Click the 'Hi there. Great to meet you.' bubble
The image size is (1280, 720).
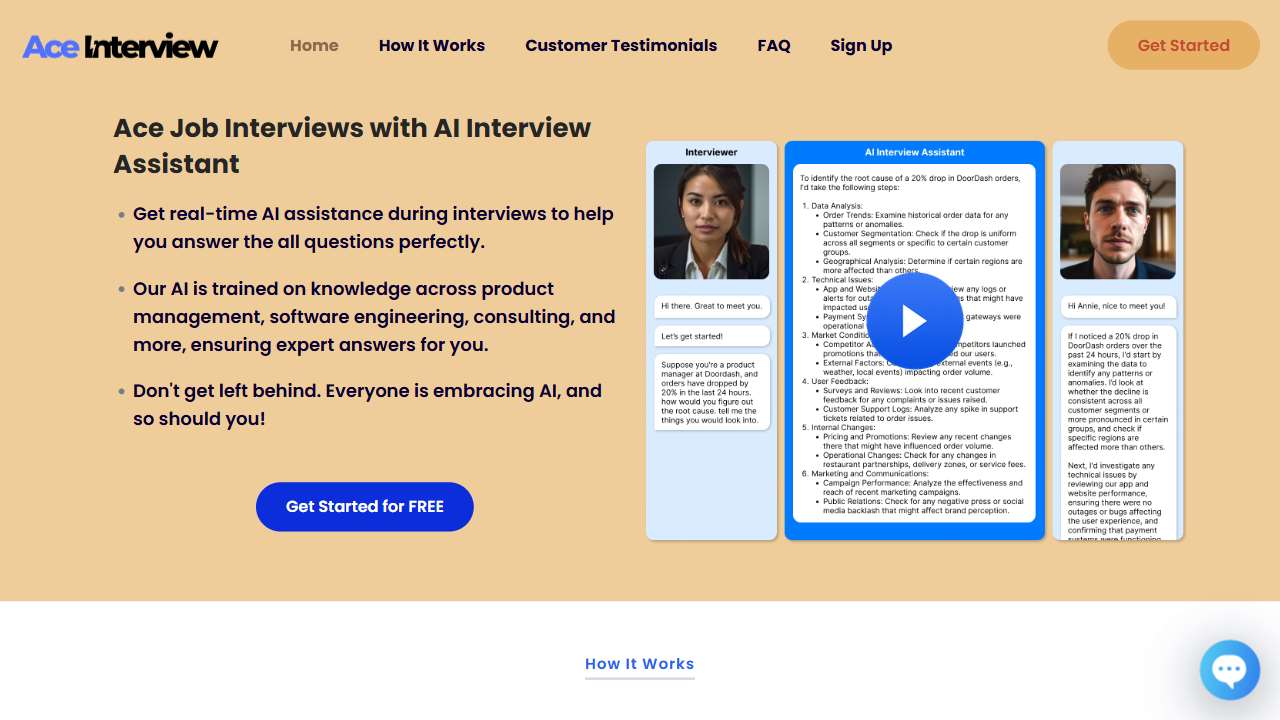(x=712, y=306)
